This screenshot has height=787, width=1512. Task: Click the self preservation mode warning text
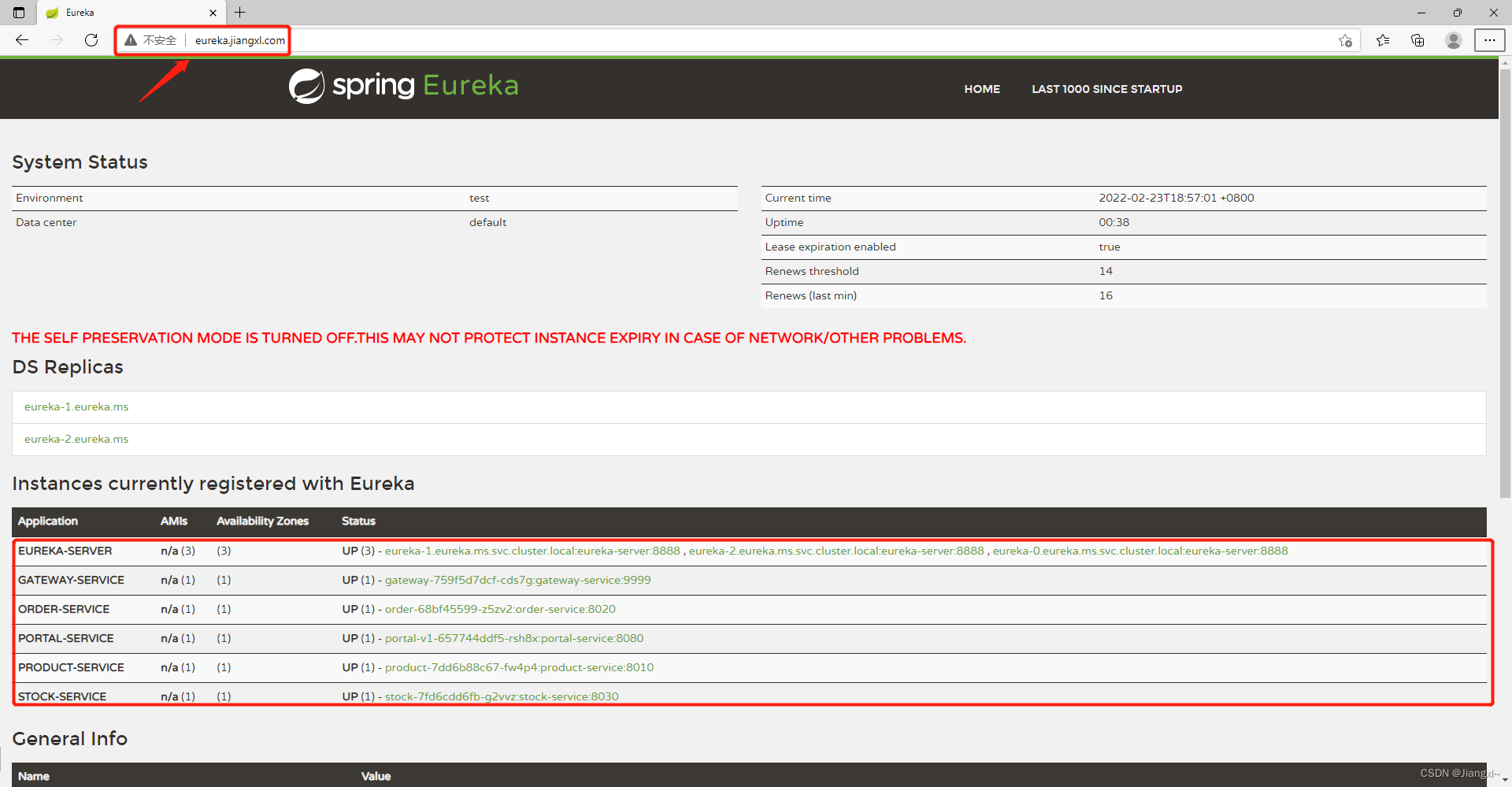[489, 338]
